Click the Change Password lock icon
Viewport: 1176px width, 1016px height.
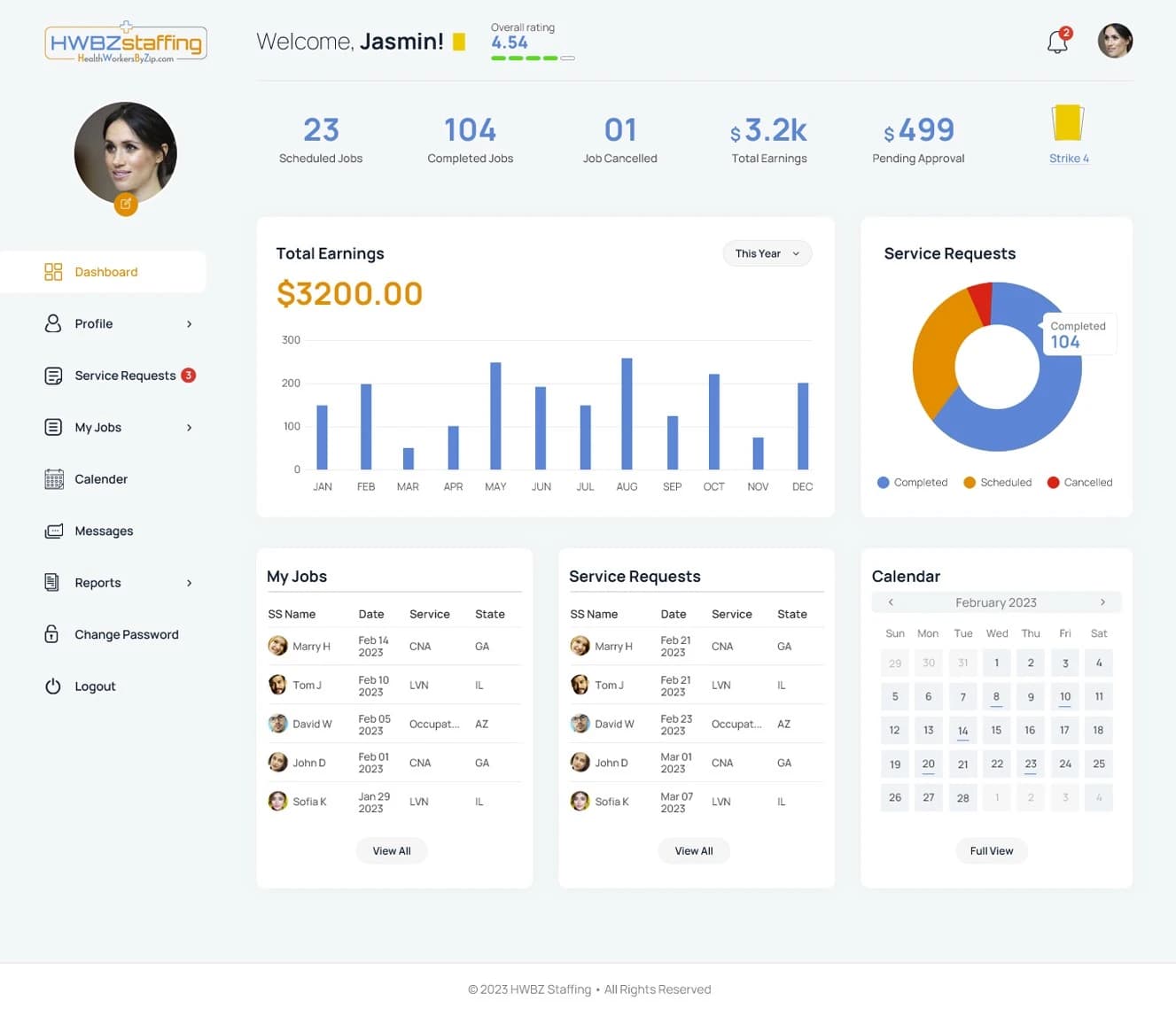[x=52, y=634]
